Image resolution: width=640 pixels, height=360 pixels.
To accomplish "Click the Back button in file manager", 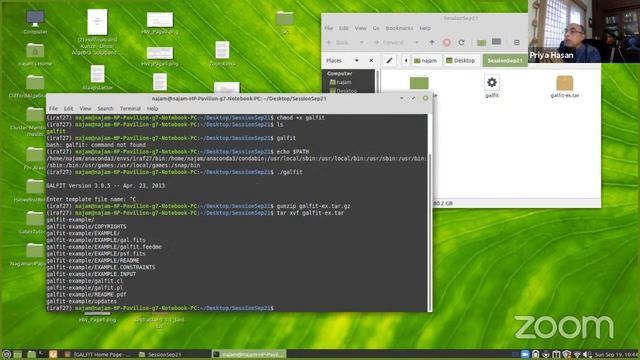I will point(338,42).
